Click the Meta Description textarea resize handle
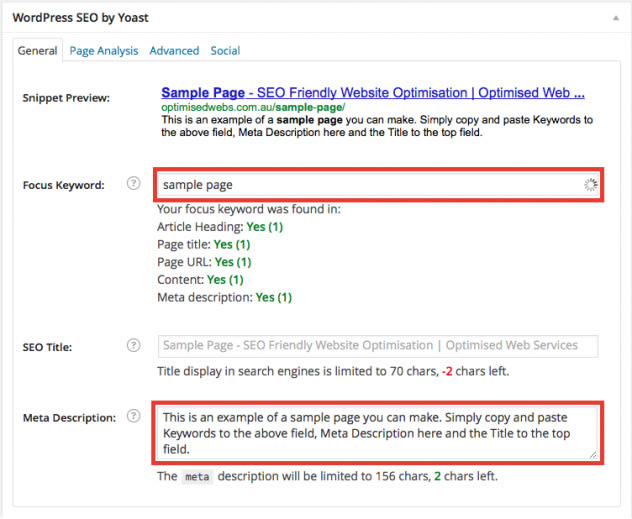Screen dimensions: 632x519 (x=593, y=455)
